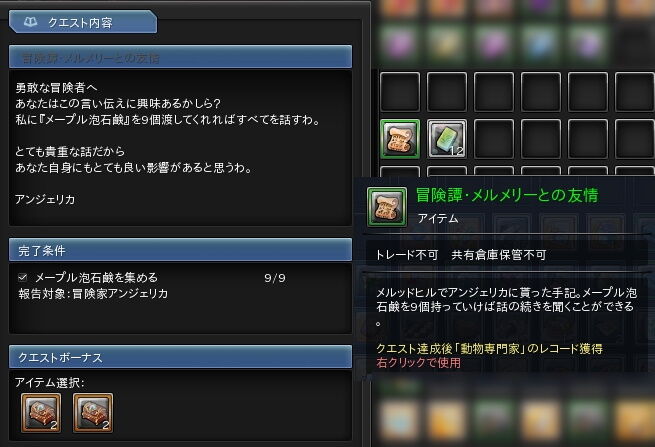Open the クエスト内容 tab
655x447 pixels.
click(x=83, y=22)
